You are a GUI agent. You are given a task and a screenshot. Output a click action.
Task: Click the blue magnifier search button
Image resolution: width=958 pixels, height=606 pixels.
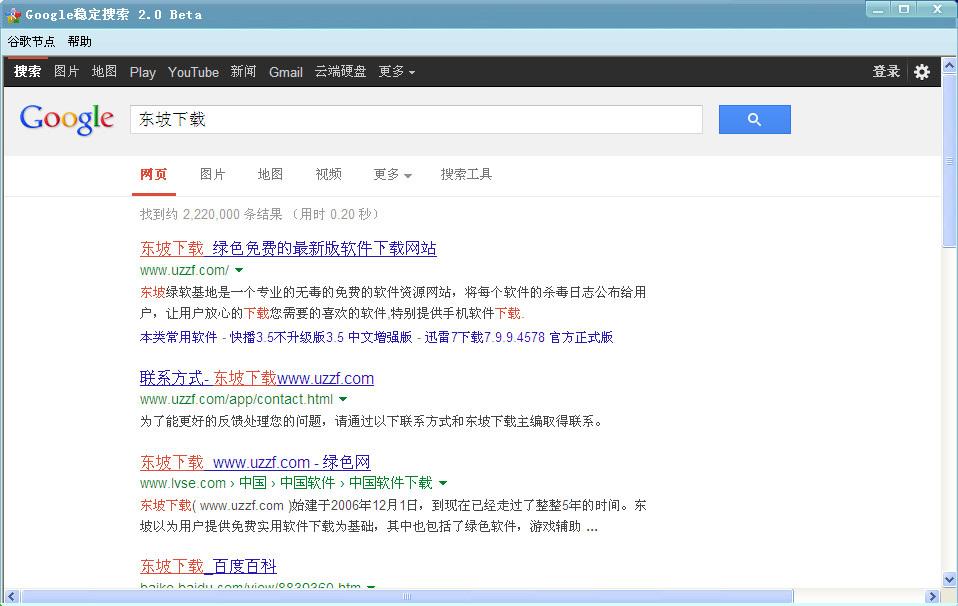[755, 119]
